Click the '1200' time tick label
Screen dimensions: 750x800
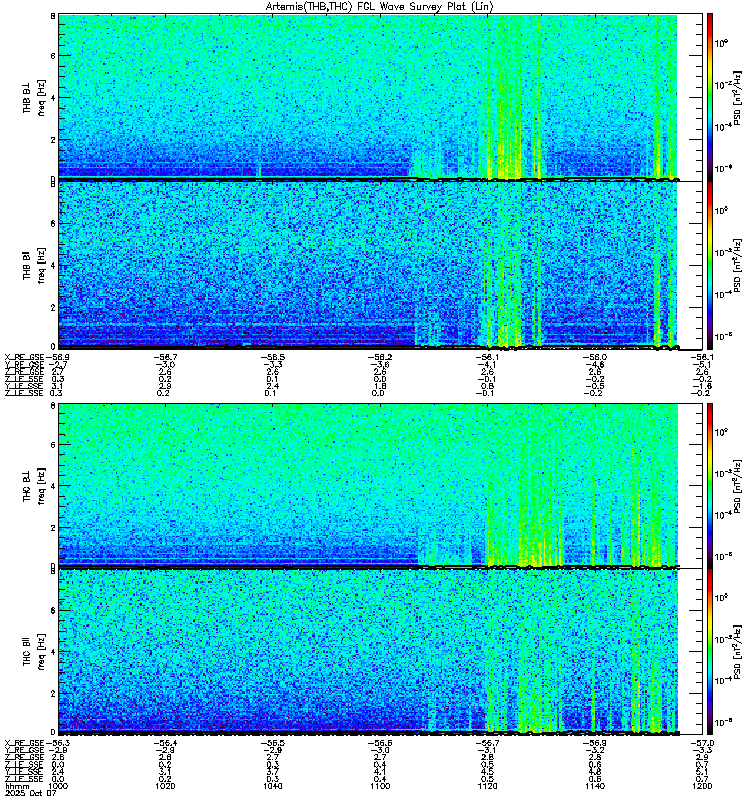coord(703,786)
